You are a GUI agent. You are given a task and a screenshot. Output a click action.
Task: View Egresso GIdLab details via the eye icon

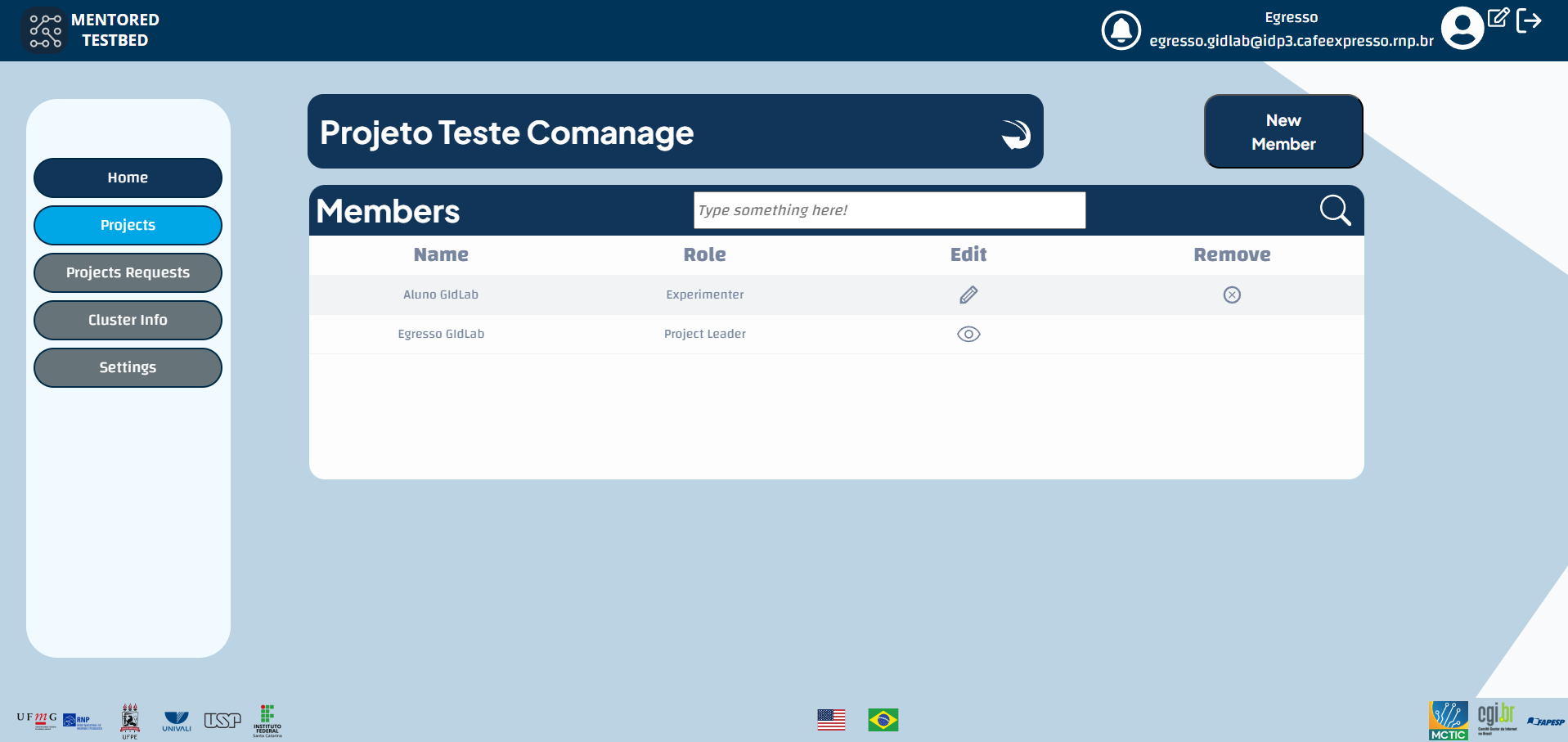pyautogui.click(x=968, y=334)
